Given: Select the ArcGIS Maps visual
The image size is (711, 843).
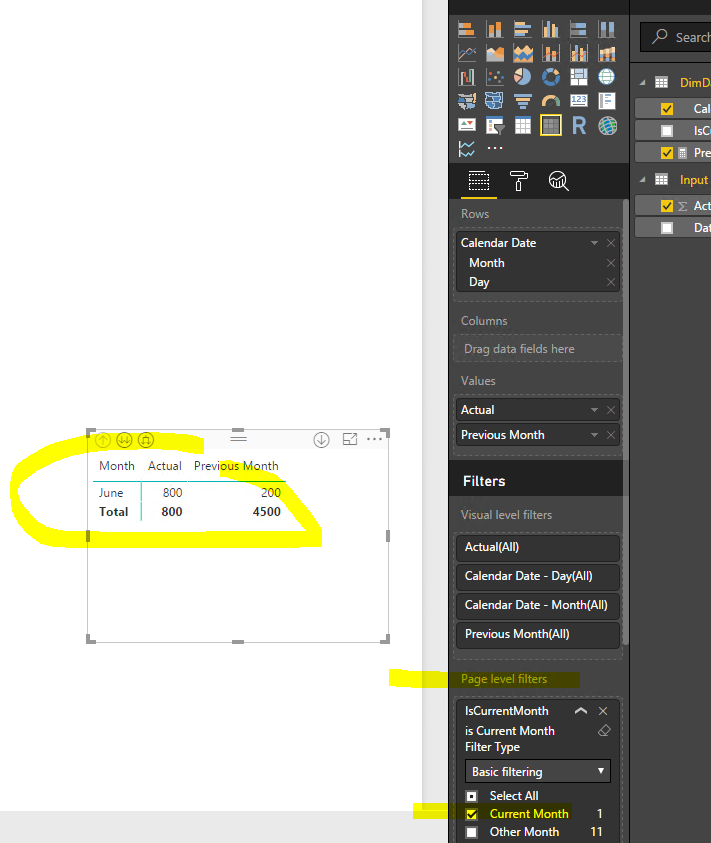Looking at the screenshot, I should coord(607,126).
